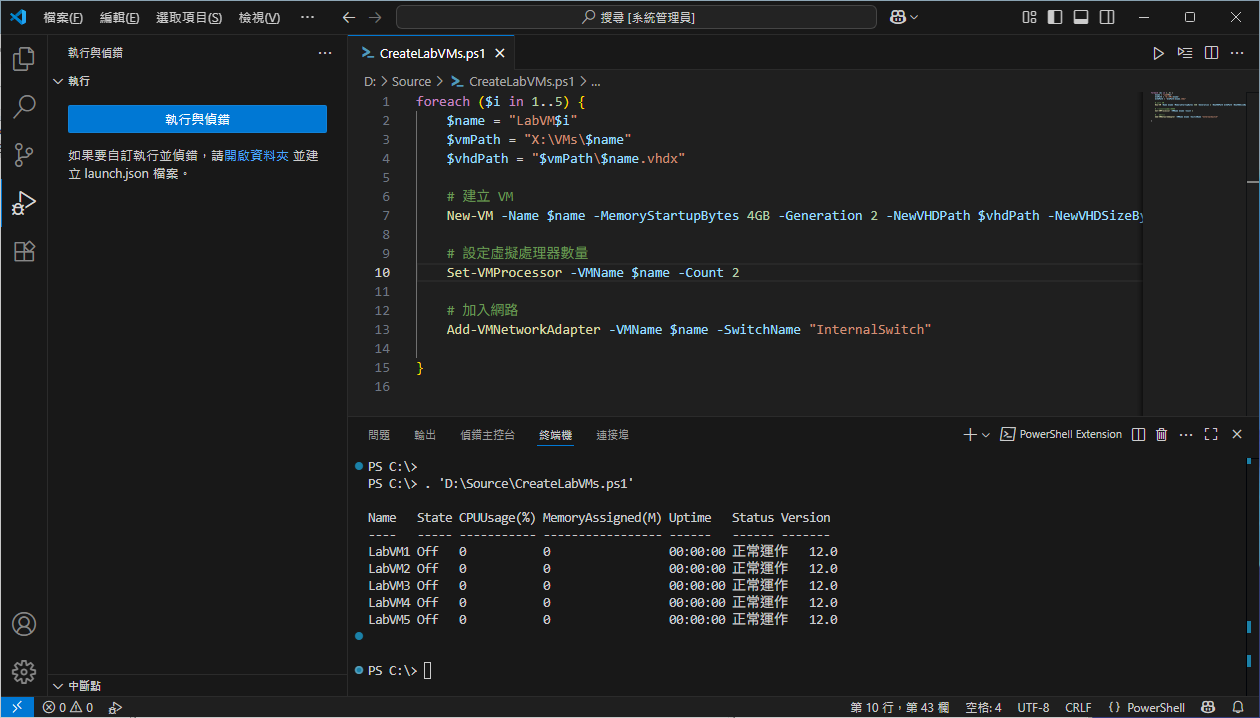Open the 檔案(F) menu
1260x718 pixels.
coord(63,17)
